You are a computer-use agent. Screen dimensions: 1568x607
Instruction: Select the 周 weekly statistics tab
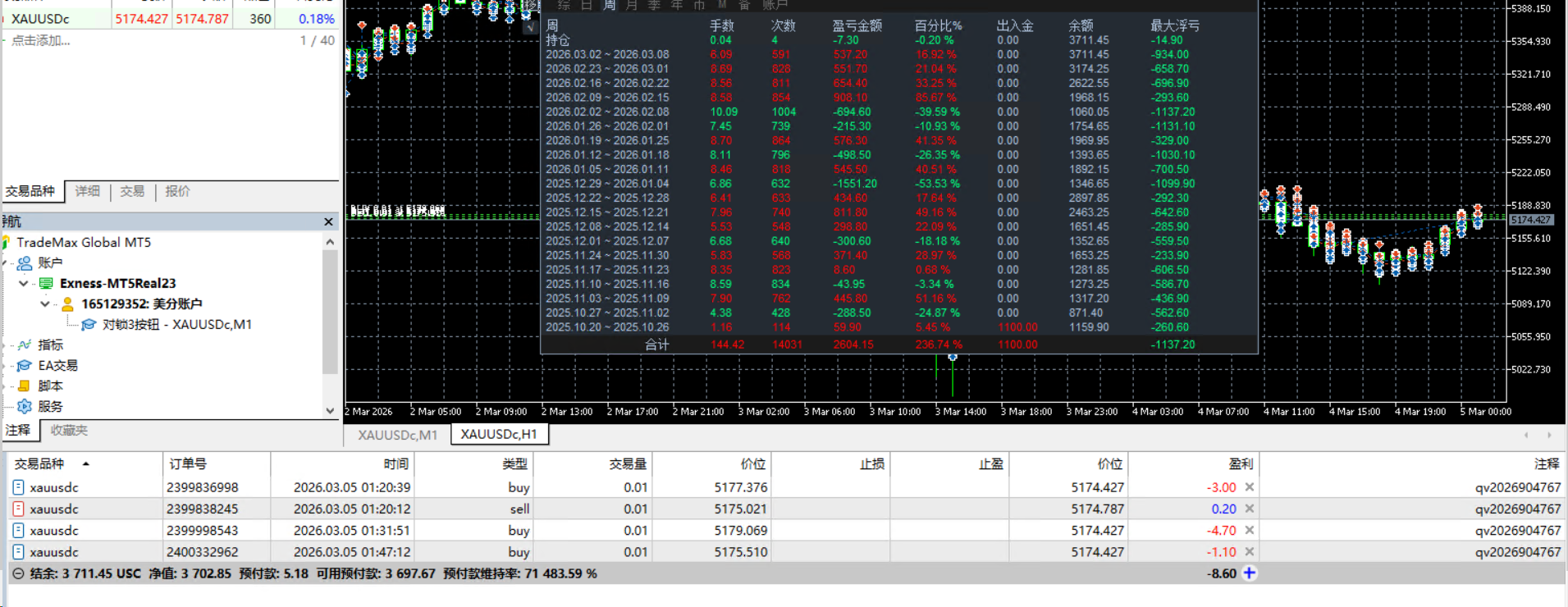tap(610, 6)
